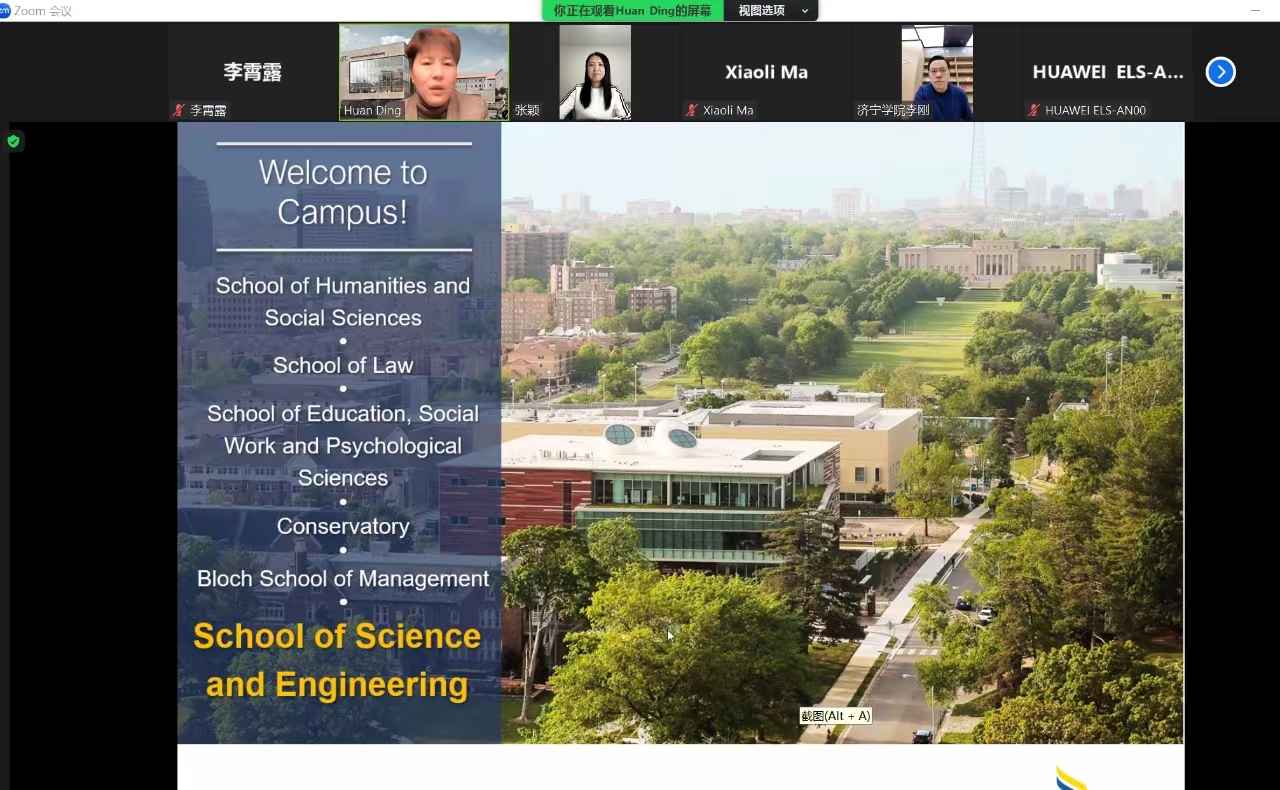Click the green screen-sharing notification banner
The image size is (1280, 790).
632,10
